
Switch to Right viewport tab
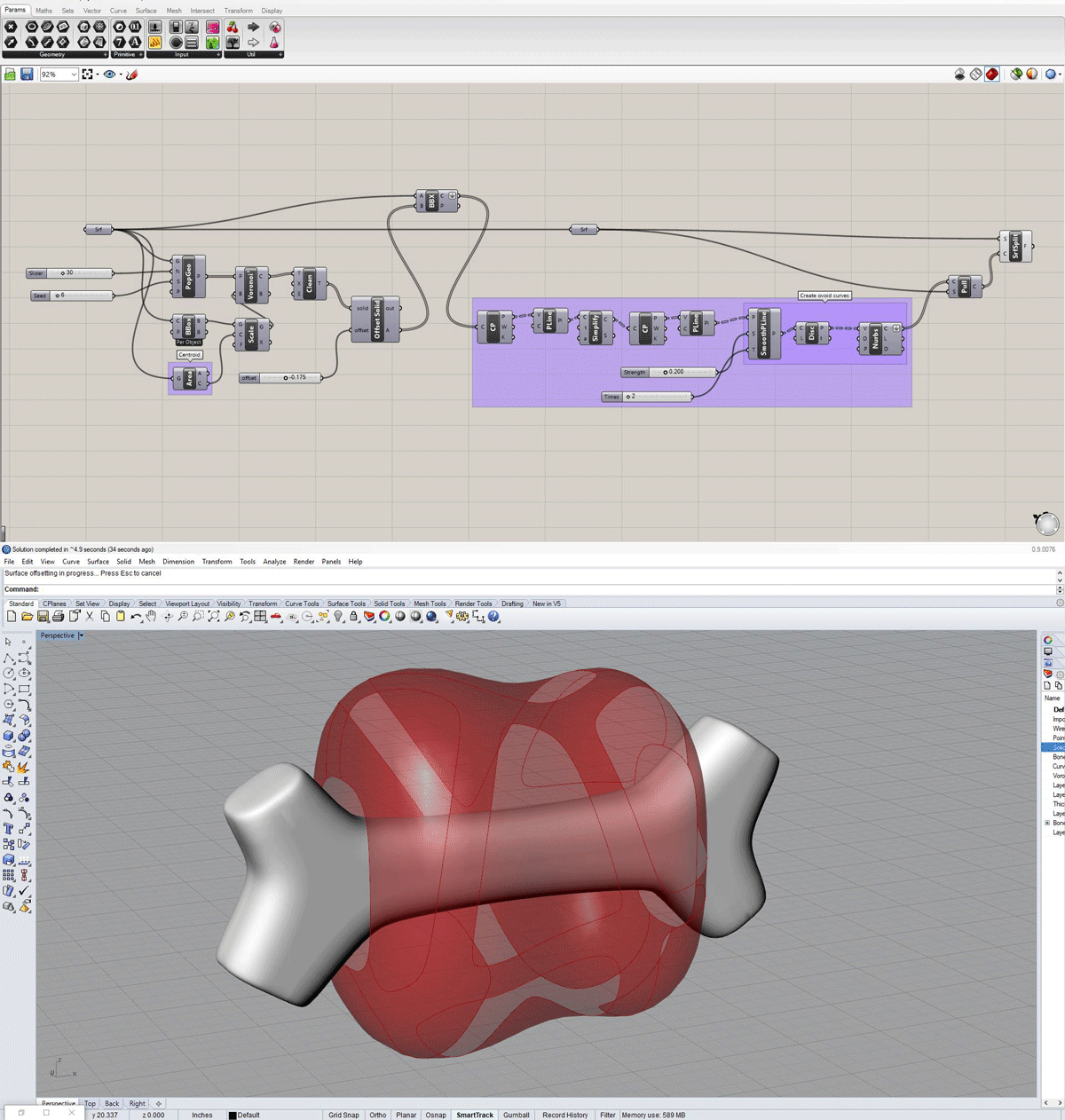(x=137, y=1104)
